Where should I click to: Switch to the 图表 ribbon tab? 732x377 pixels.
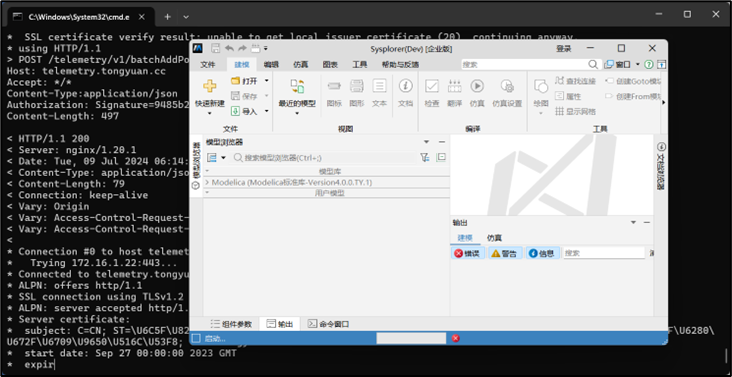click(x=330, y=65)
